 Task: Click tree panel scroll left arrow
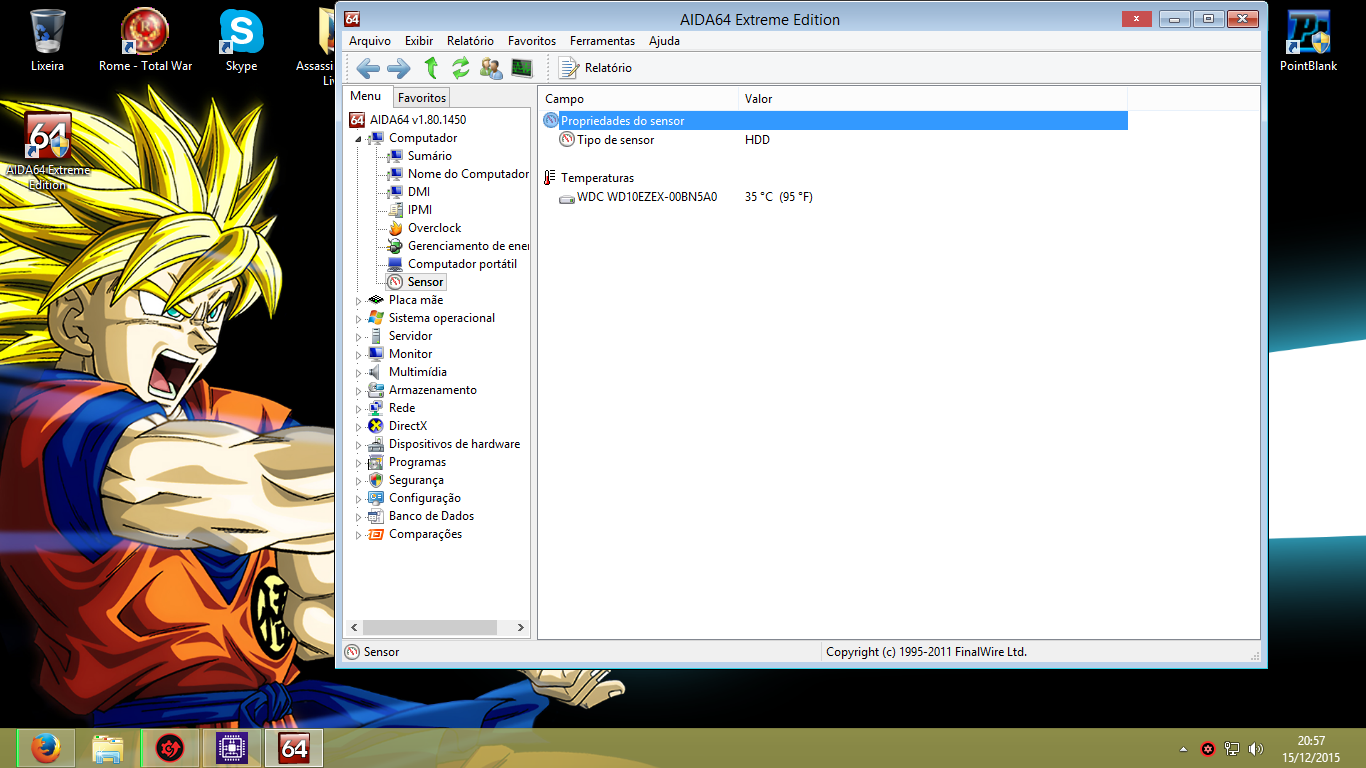pos(353,628)
